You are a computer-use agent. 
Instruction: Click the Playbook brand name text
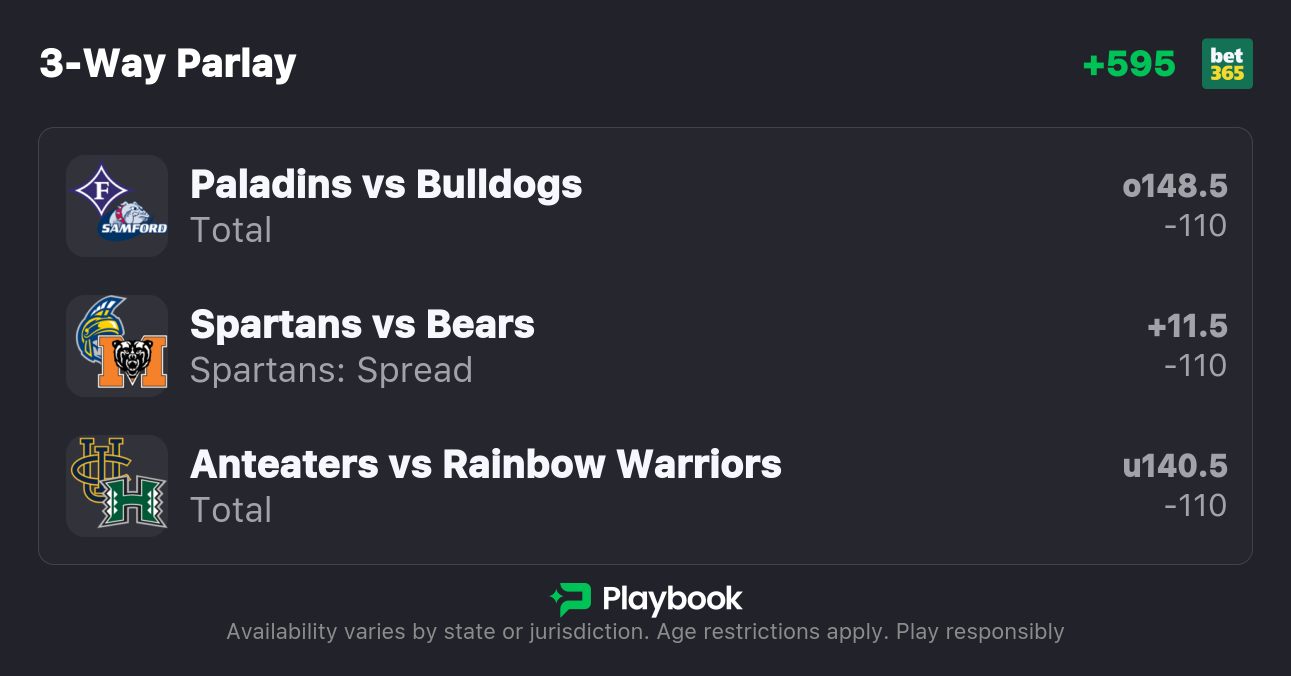point(672,600)
